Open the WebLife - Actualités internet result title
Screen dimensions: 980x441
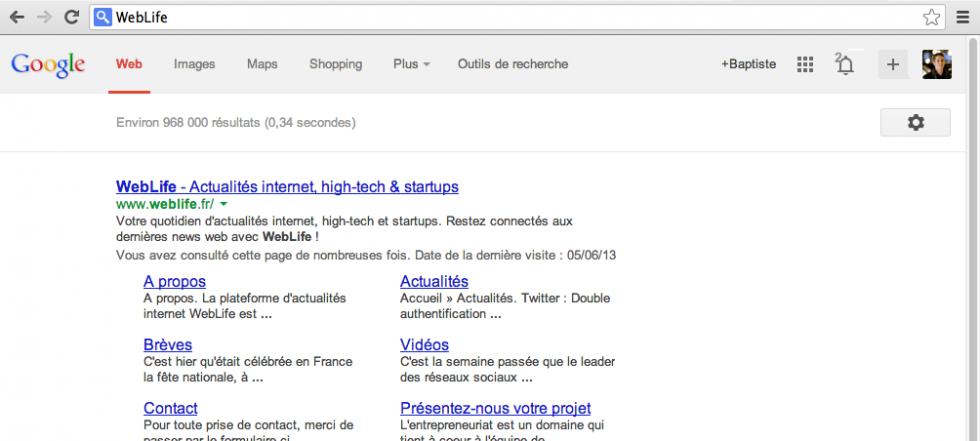tap(288, 187)
